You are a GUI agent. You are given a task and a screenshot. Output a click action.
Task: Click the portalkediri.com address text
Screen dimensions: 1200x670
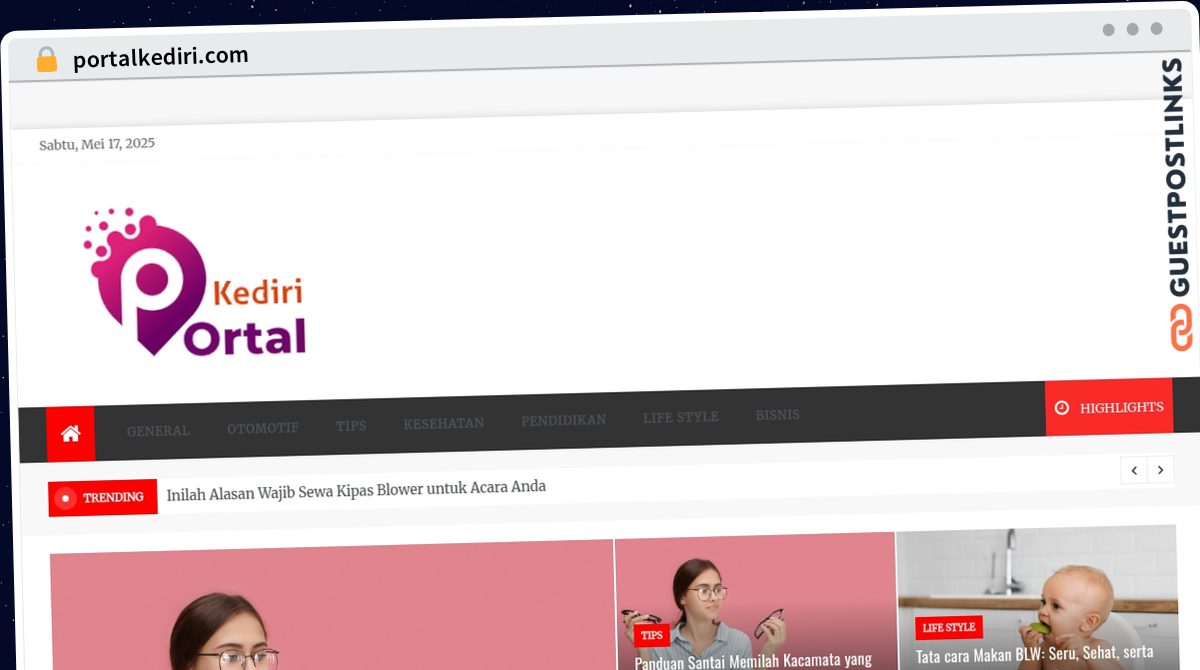click(161, 58)
